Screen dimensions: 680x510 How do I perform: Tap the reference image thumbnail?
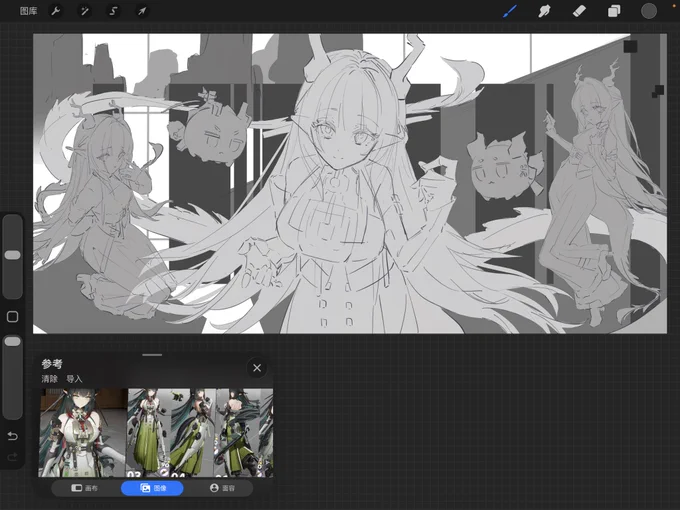[x=156, y=432]
